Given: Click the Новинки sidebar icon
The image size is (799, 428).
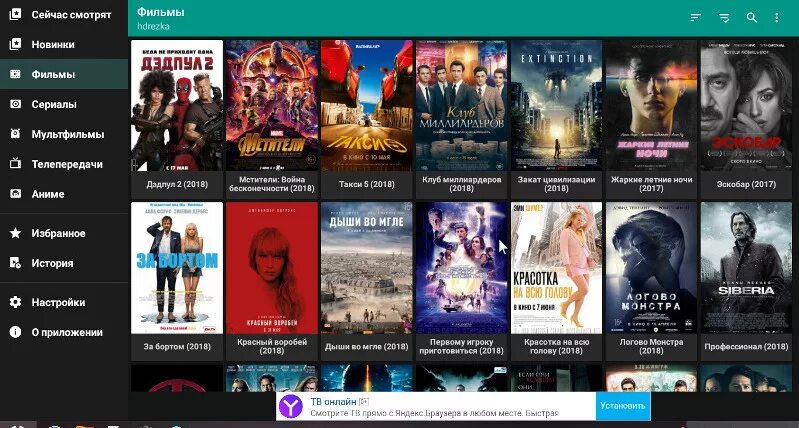Looking at the screenshot, I should [x=15, y=44].
